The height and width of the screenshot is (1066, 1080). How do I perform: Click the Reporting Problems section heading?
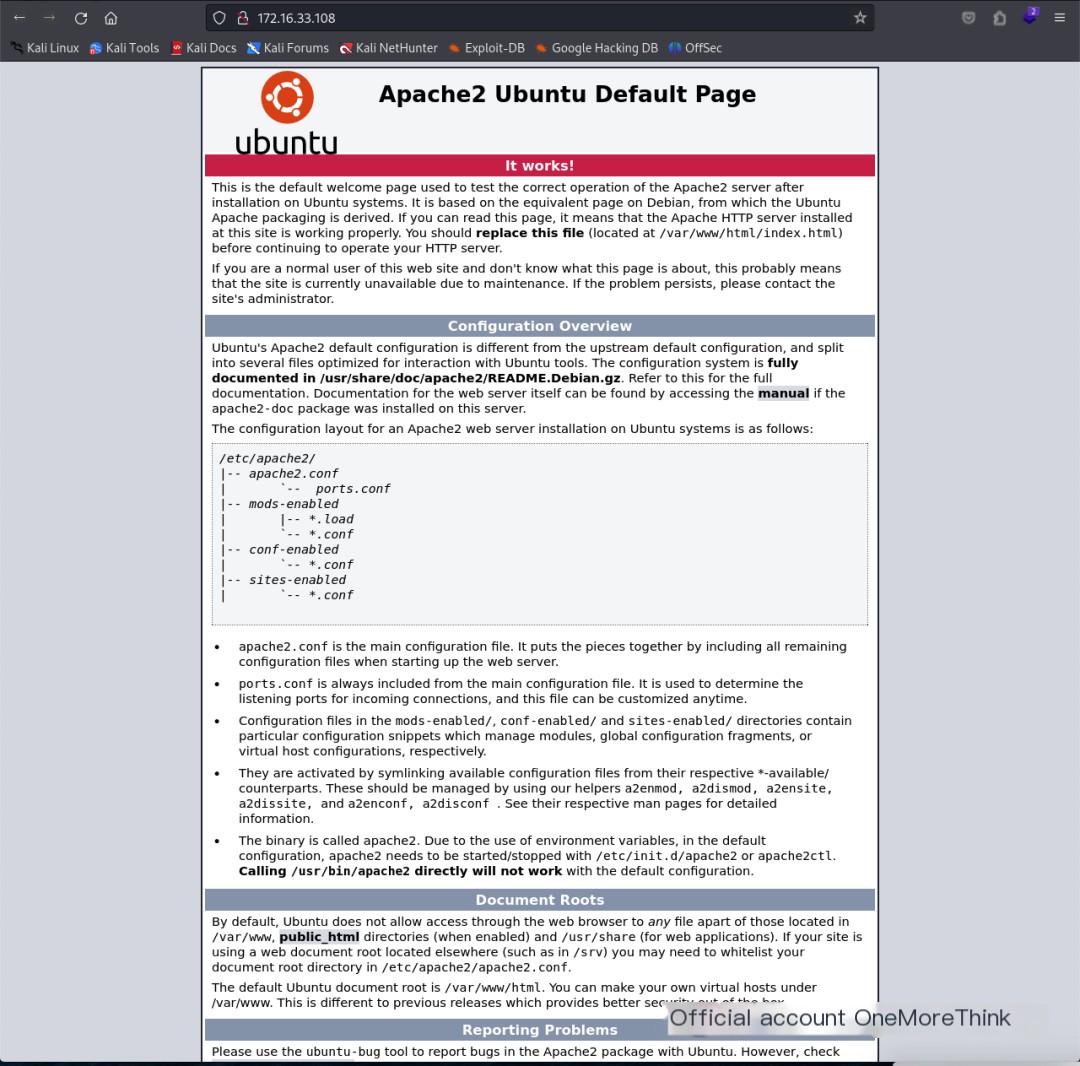click(539, 1030)
